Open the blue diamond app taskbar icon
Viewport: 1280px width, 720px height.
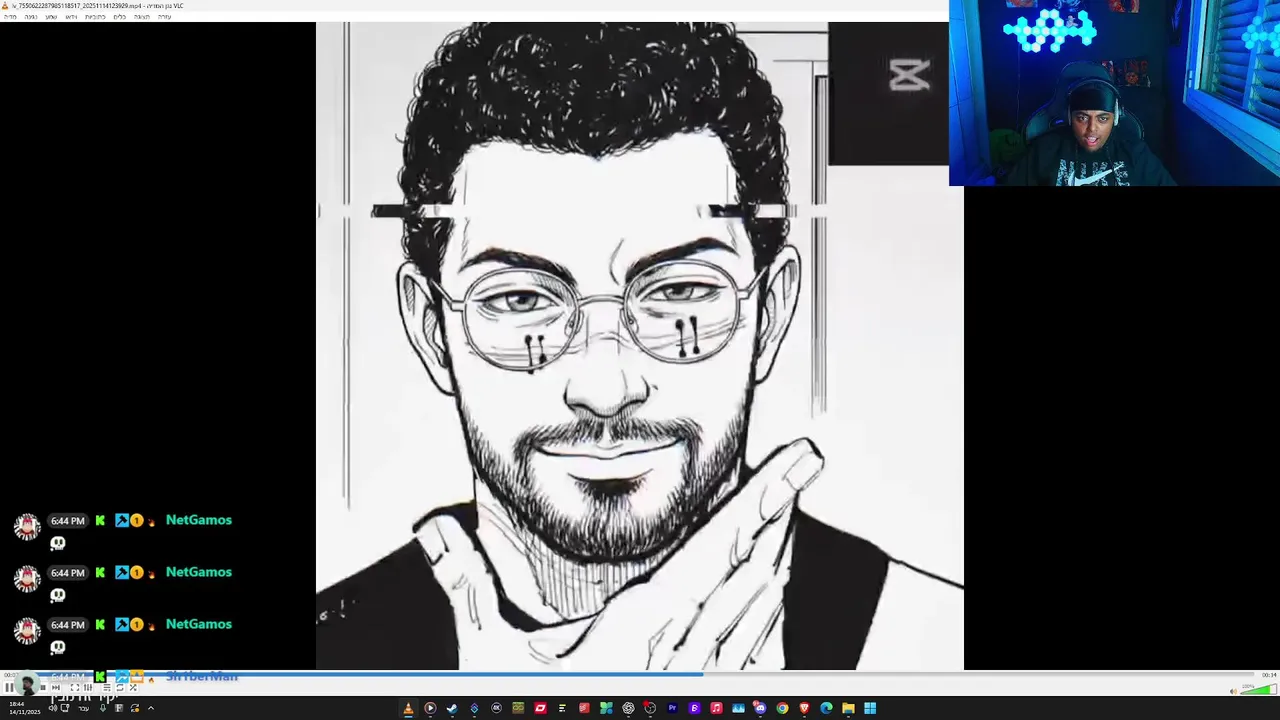coord(474,708)
